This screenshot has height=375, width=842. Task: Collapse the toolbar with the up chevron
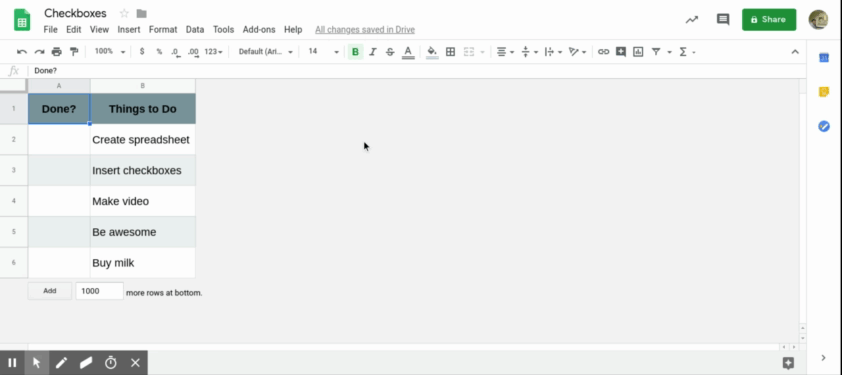point(795,52)
